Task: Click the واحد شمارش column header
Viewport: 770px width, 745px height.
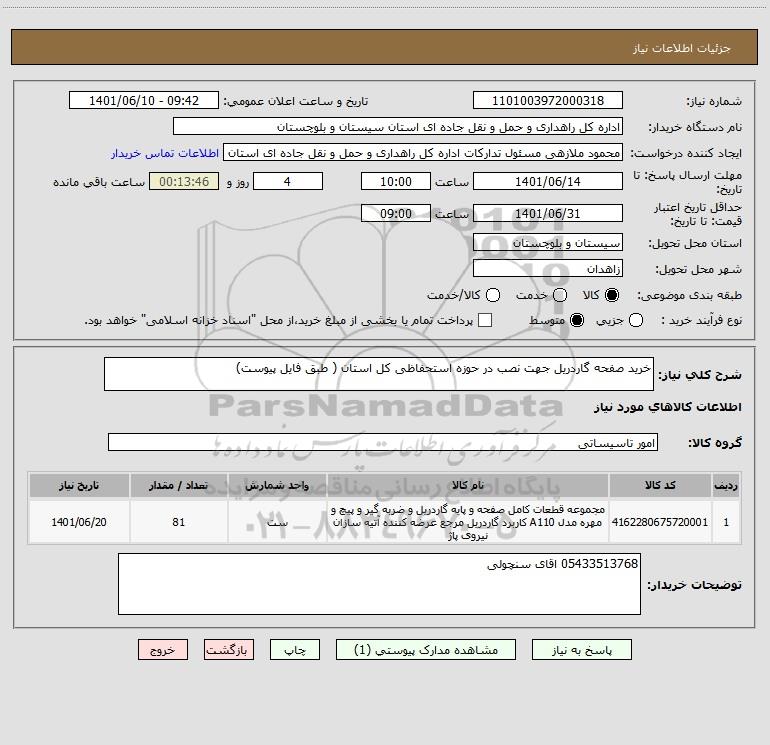Action: 277,485
